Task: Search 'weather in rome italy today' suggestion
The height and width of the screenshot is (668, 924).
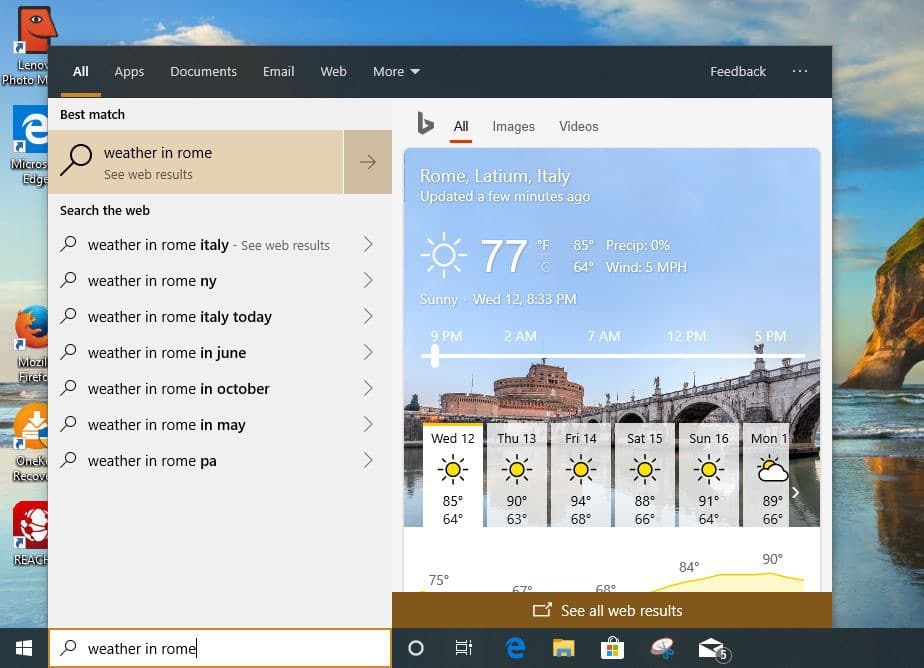Action: pos(180,317)
